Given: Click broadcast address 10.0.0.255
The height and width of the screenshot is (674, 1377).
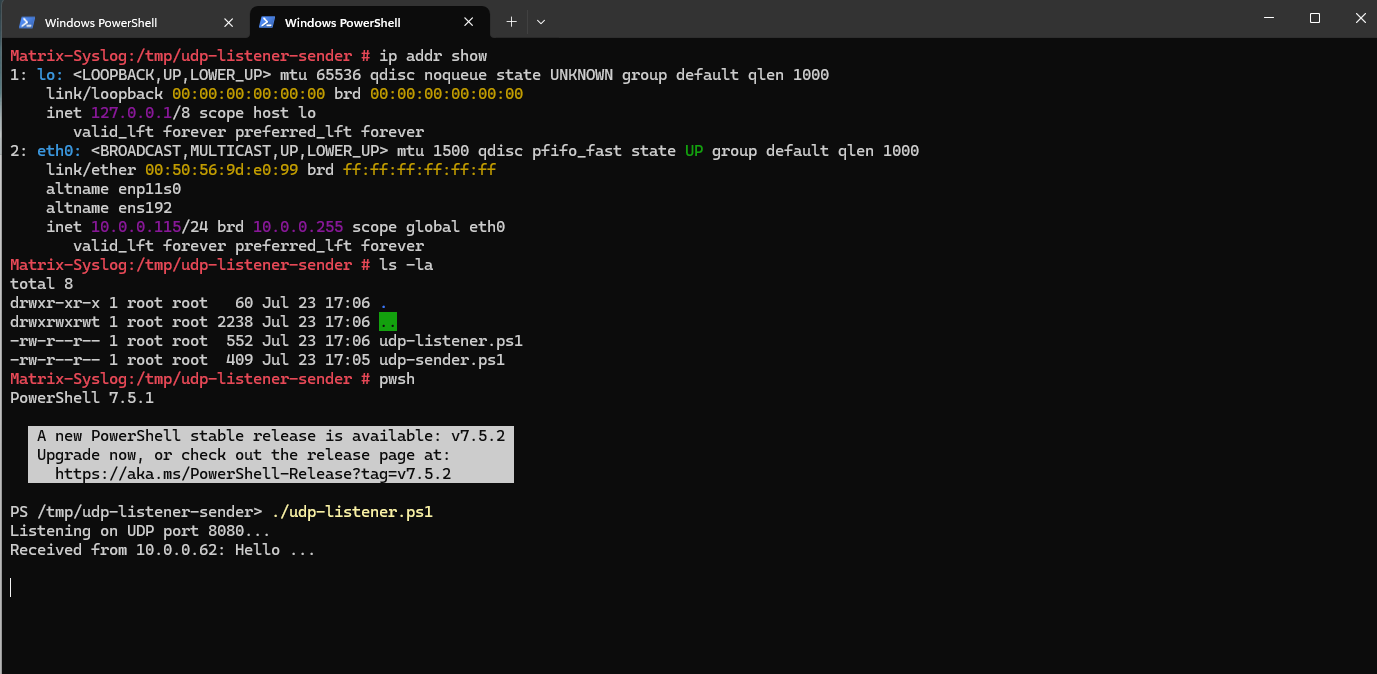Looking at the screenshot, I should pos(298,227).
